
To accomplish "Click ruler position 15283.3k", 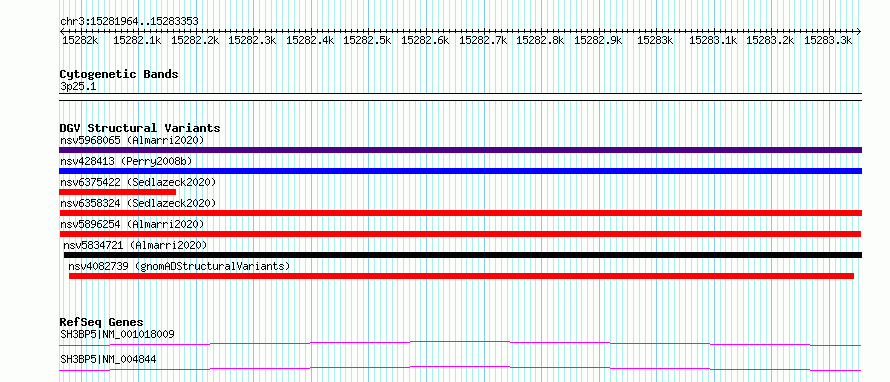I will tap(829, 40).
